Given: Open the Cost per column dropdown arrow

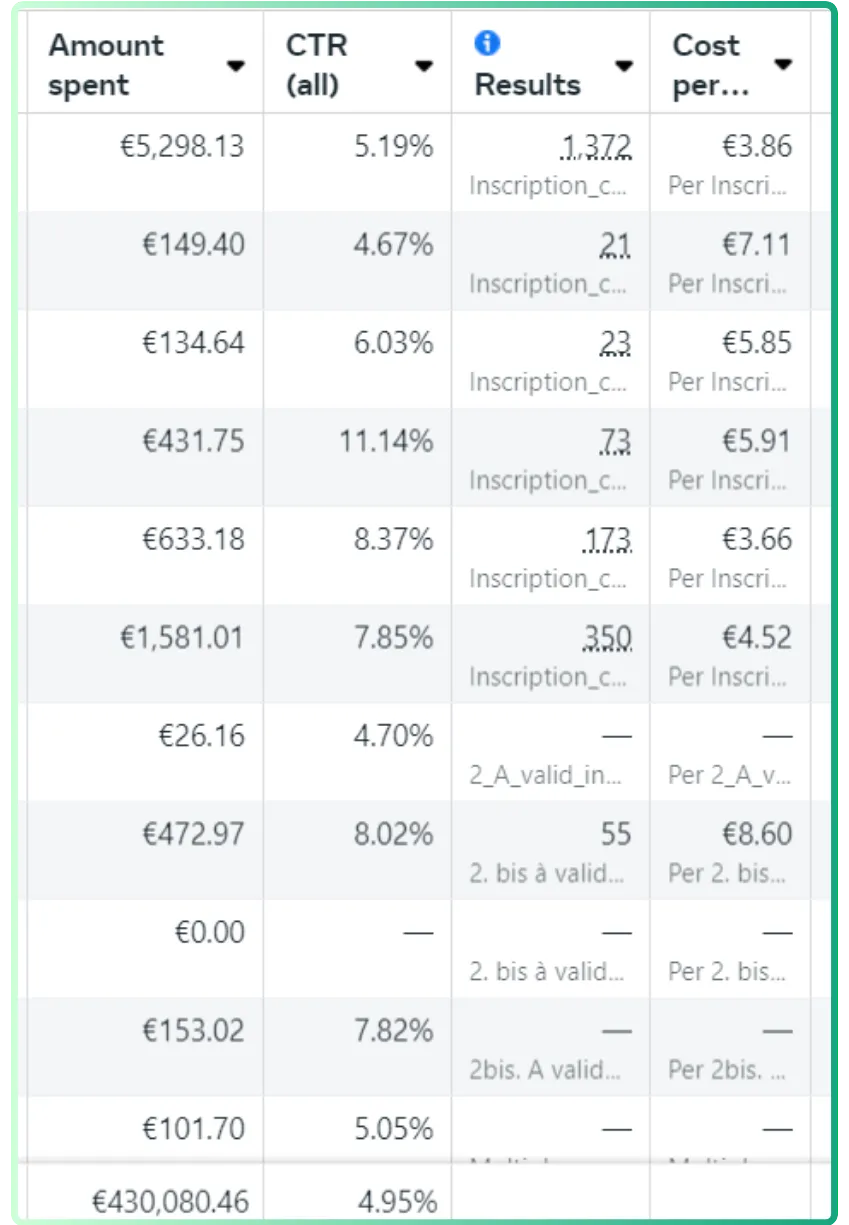Looking at the screenshot, I should tap(783, 66).
